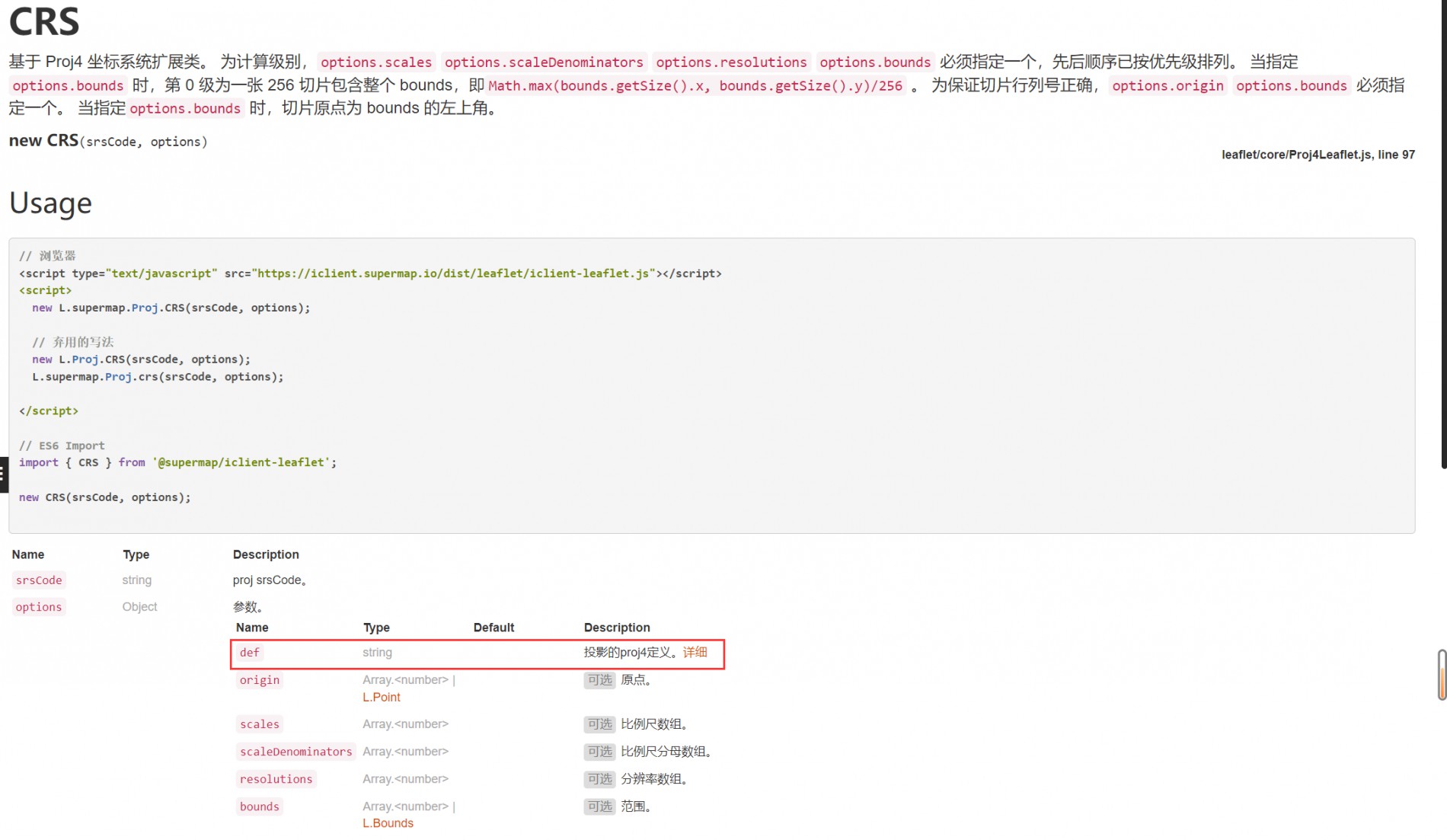Click the 可选 badge in origin row
Screen dimensions: 1447x840
599,680
